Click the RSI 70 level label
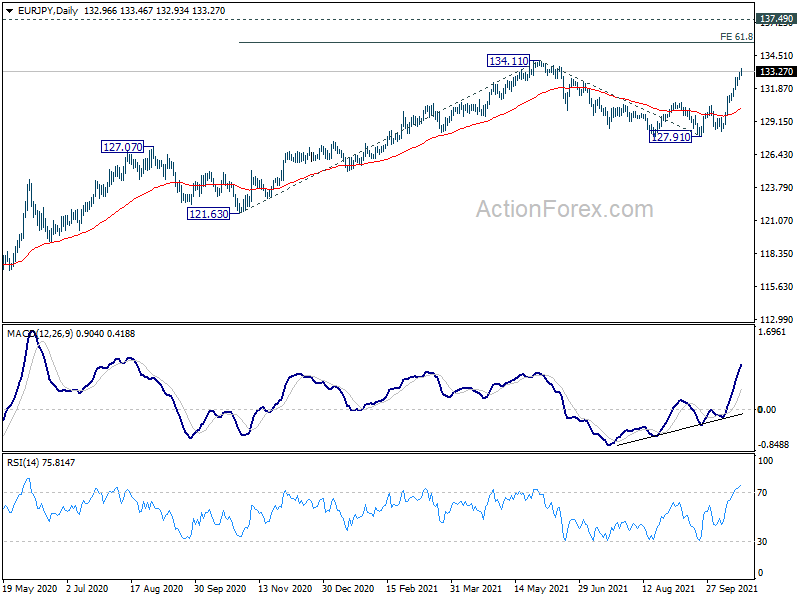 (x=762, y=493)
